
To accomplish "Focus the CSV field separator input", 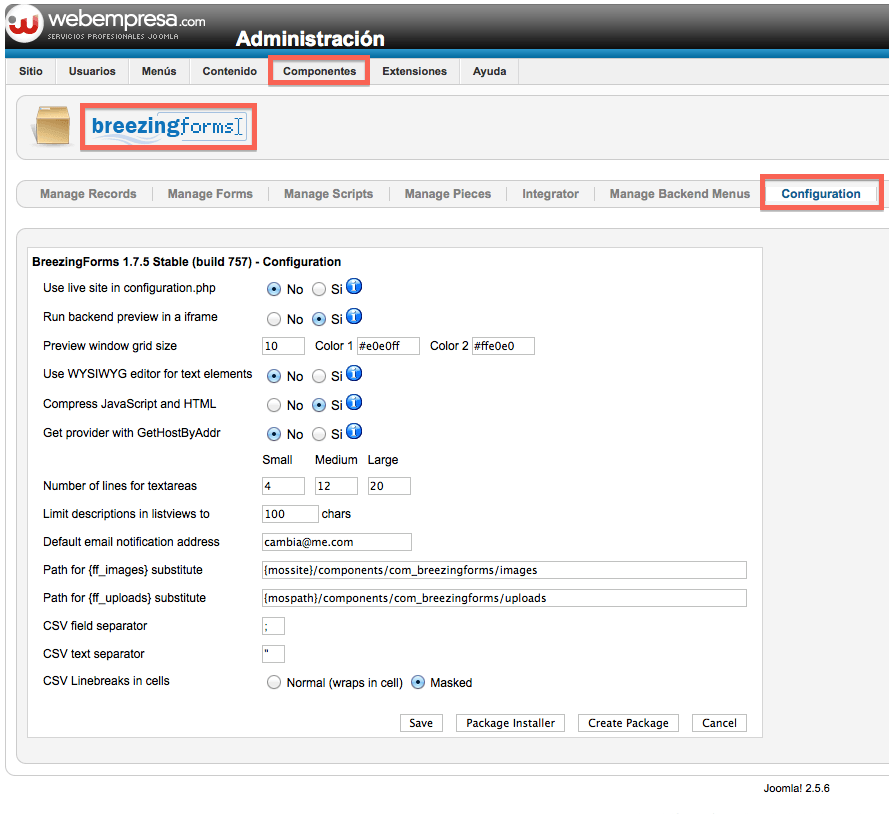I will 273,626.
